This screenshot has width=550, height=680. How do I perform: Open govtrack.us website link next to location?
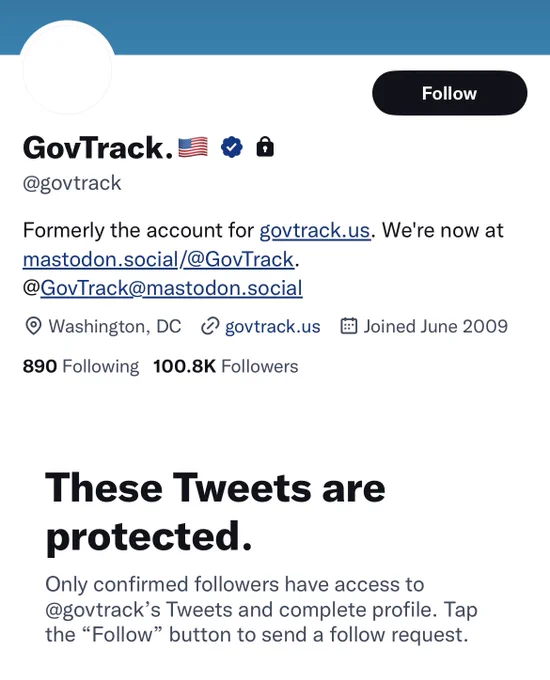(272, 327)
